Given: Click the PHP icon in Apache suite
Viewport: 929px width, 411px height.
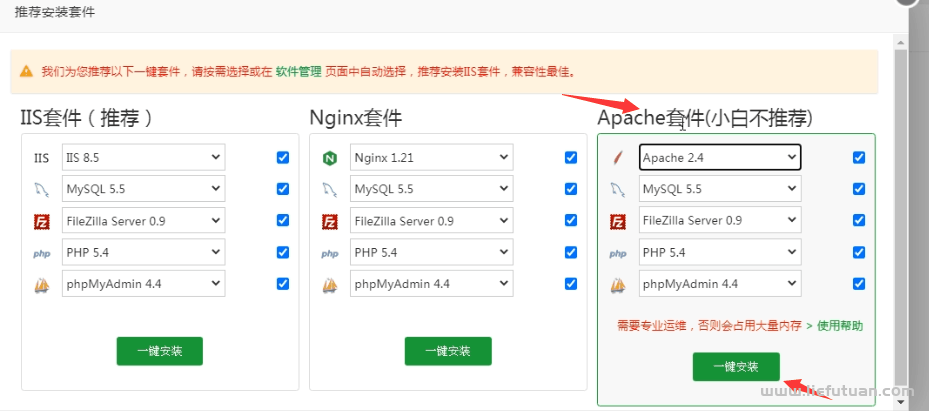Looking at the screenshot, I should (618, 253).
